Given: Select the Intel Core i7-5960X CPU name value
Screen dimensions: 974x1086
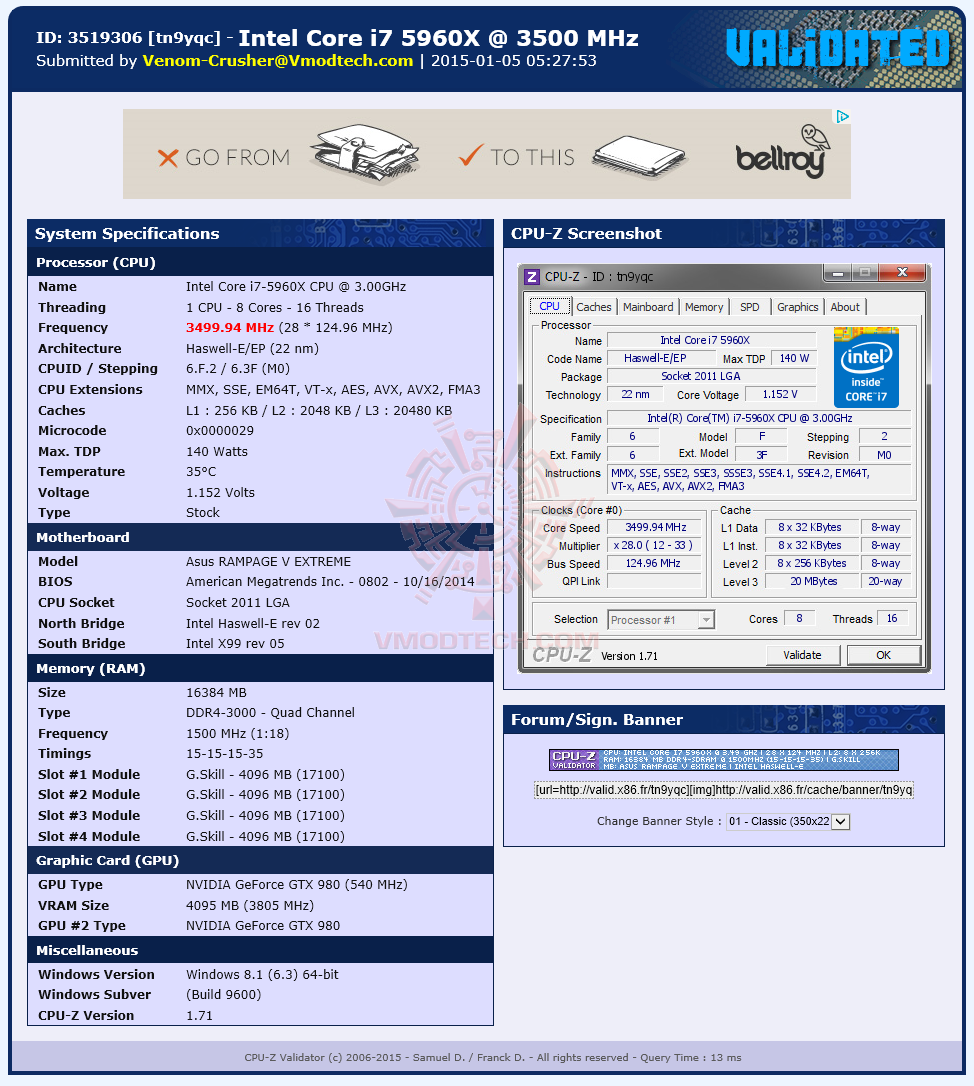Looking at the screenshot, I should [296, 287].
